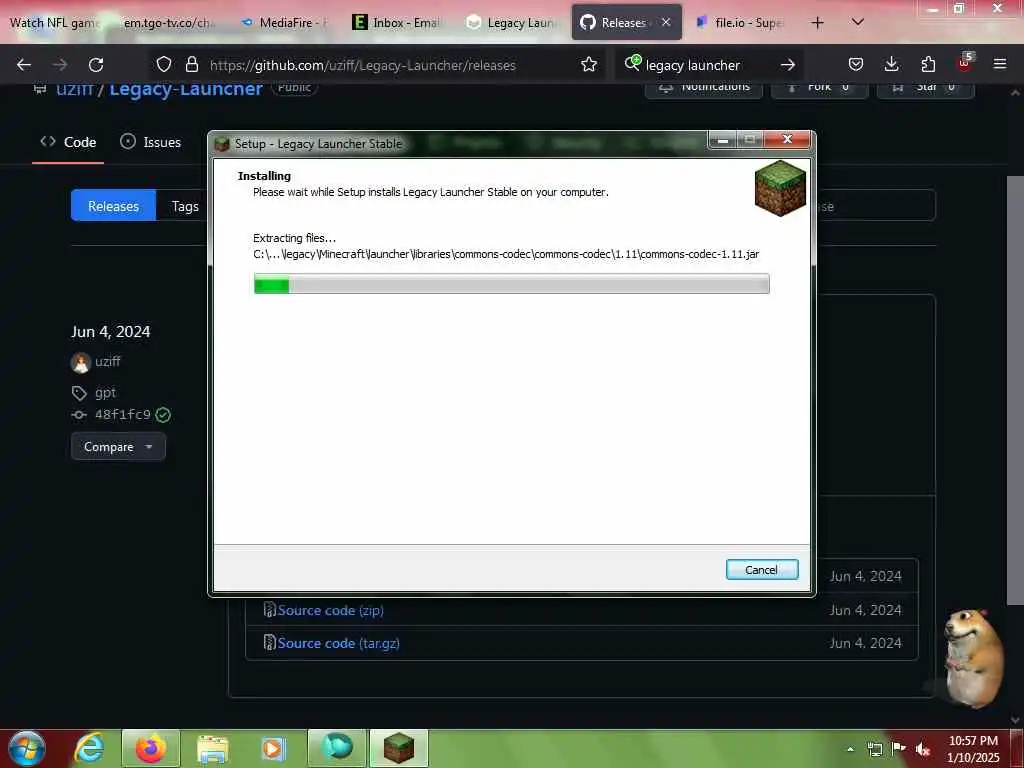This screenshot has height=768, width=1024.
Task: Cancel the Legacy Launcher setup
Action: 761,569
